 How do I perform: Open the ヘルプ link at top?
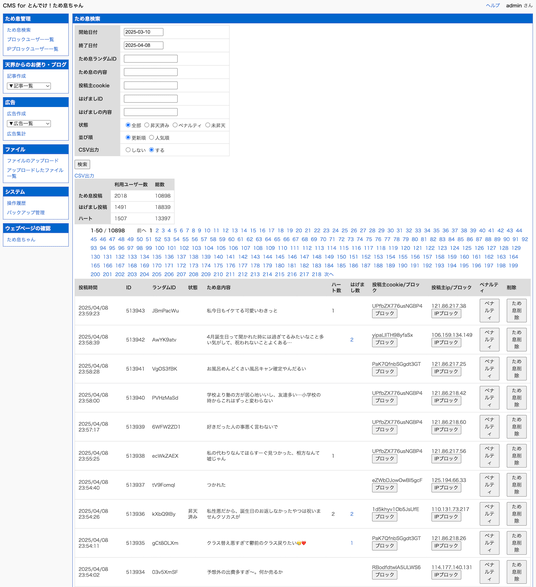[x=493, y=6]
